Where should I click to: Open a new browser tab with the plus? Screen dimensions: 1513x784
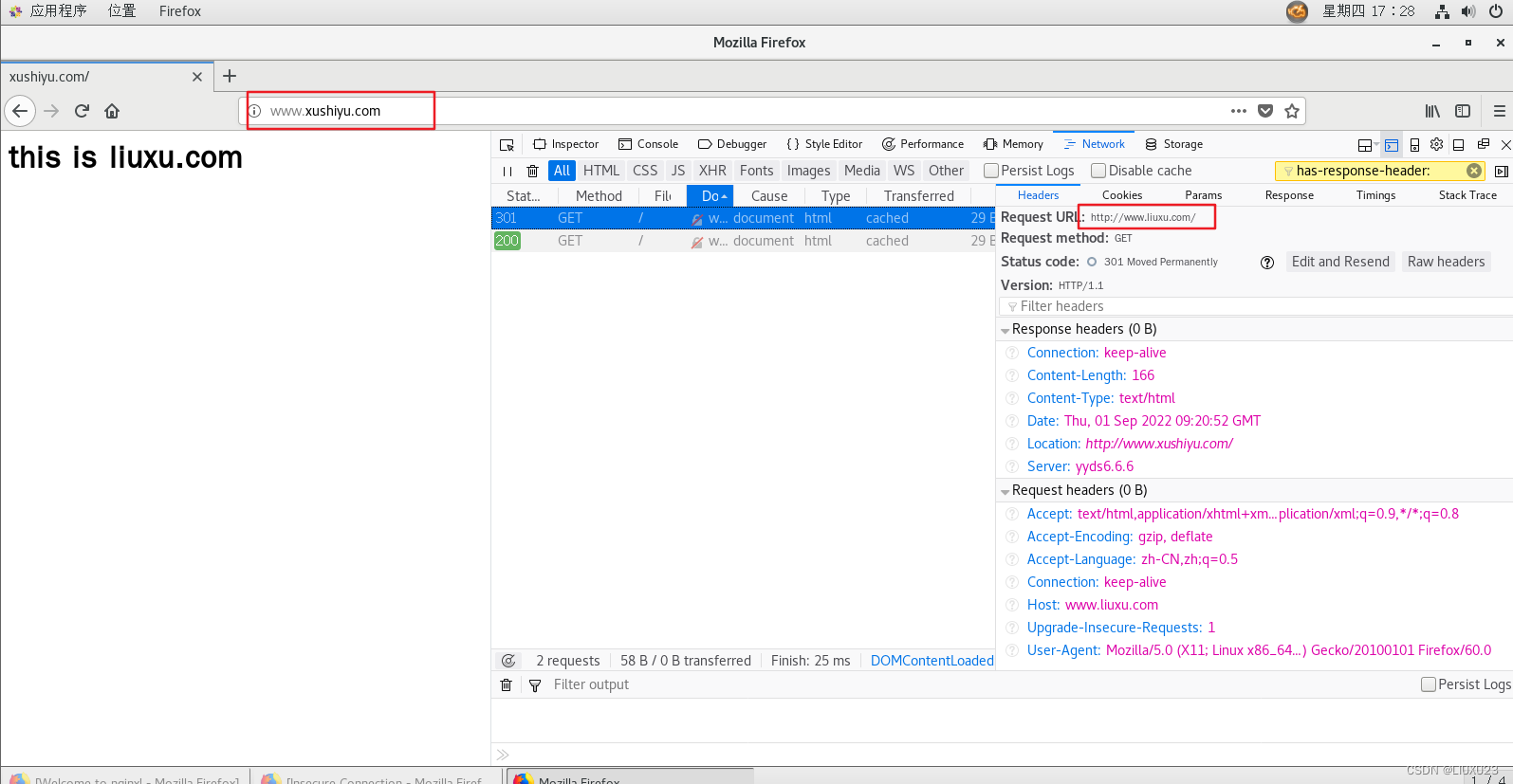230,76
